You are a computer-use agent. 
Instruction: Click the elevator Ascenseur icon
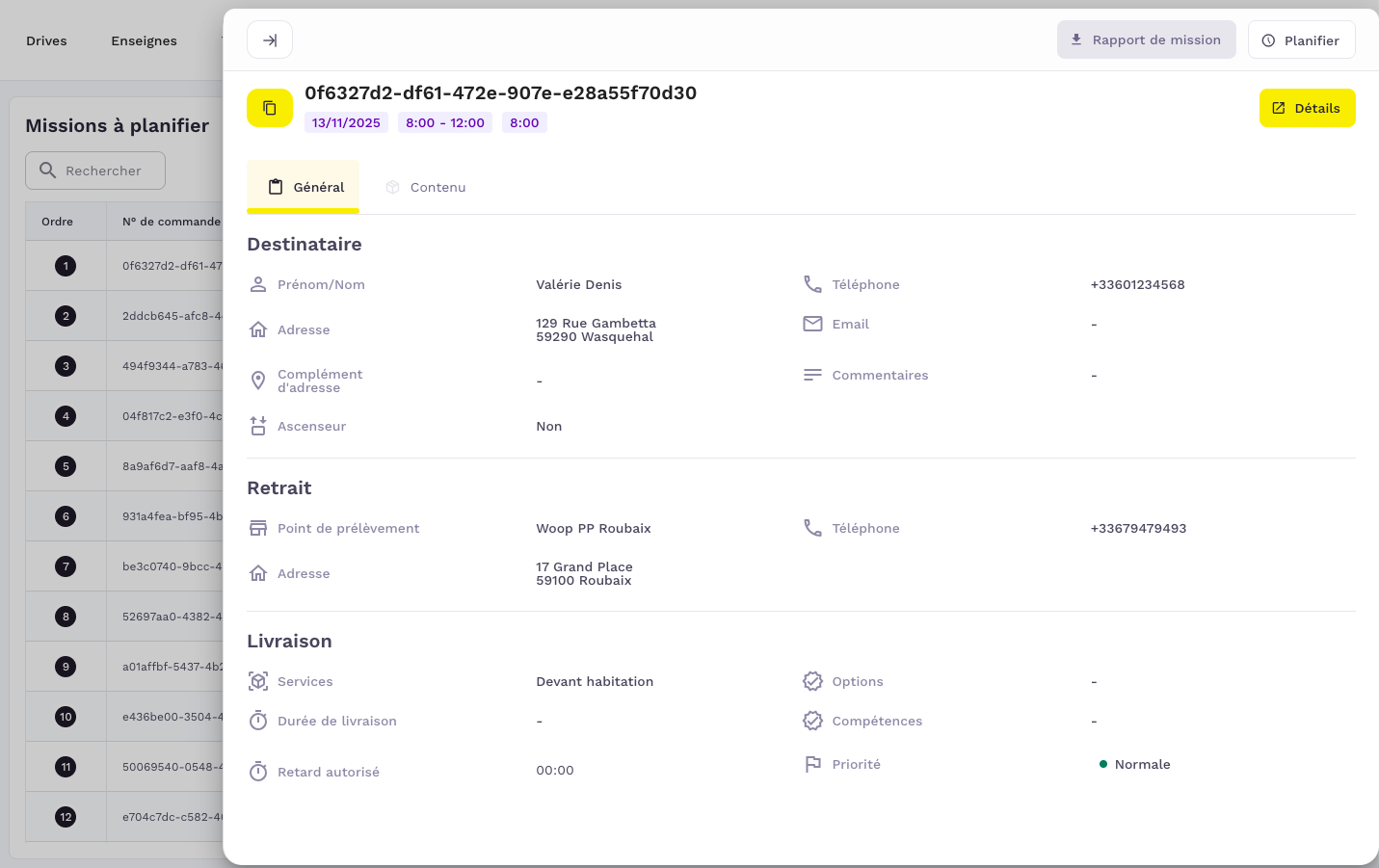click(258, 426)
